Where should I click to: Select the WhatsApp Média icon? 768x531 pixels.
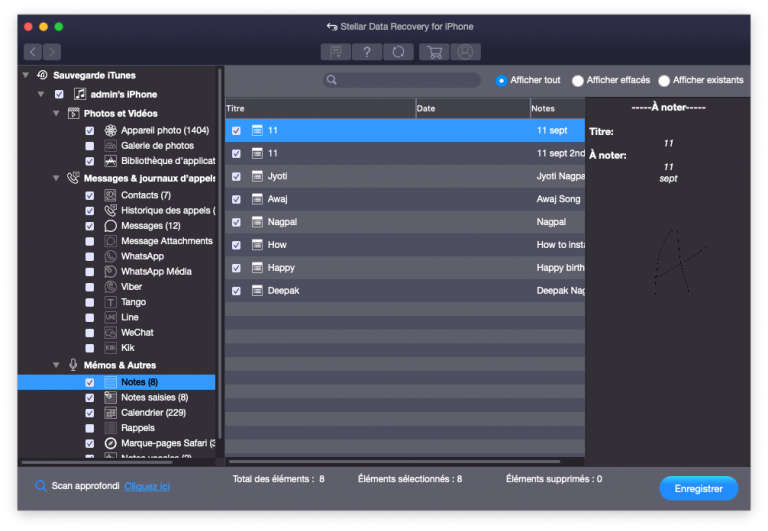coord(111,271)
